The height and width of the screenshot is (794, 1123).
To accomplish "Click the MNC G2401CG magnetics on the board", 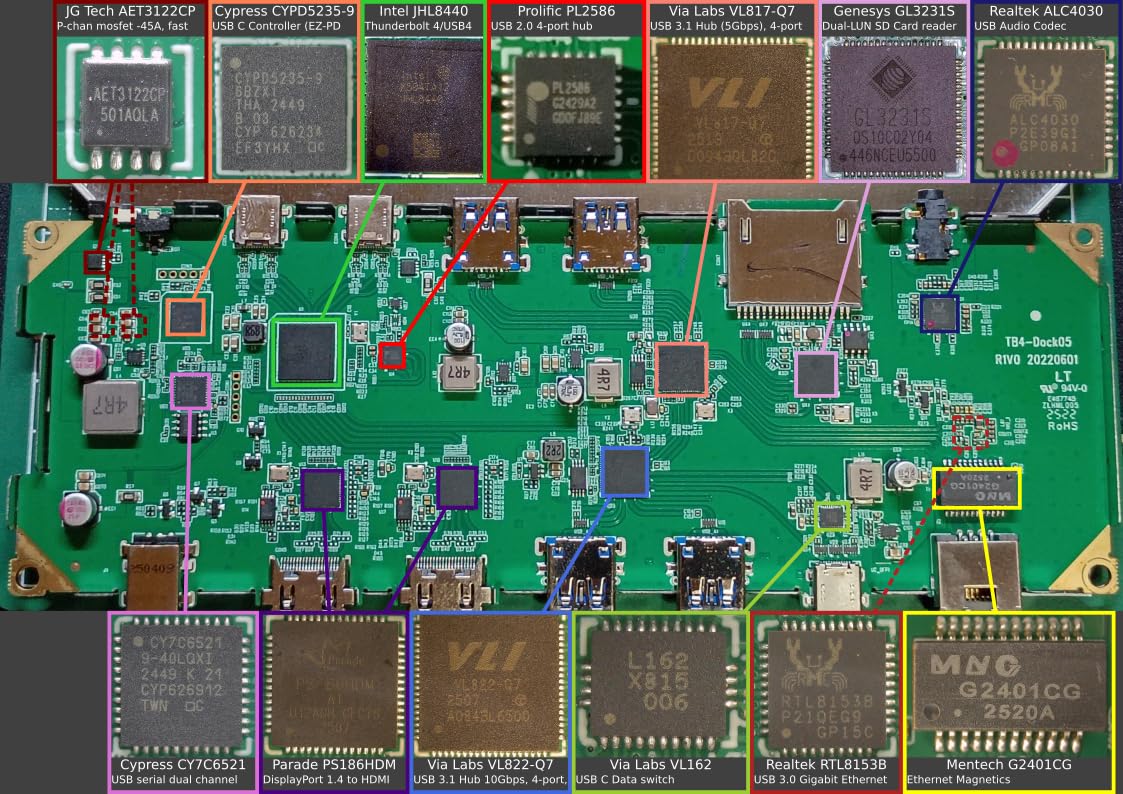I will (976, 490).
